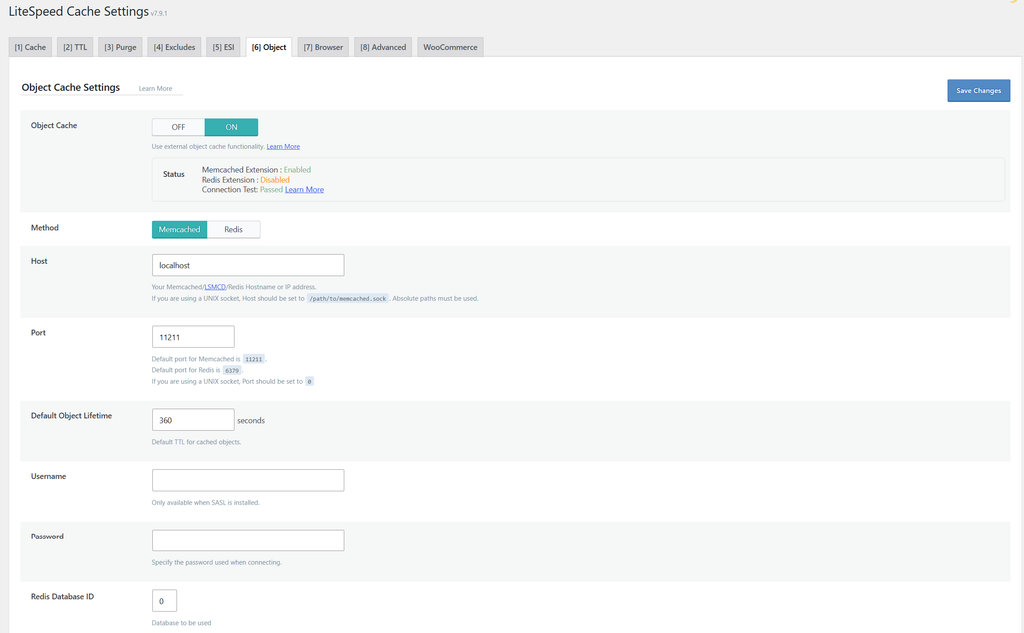This screenshot has height=633, width=1024.
Task: Open Learn More beside Object Cache Settings heading
Action: (155, 88)
